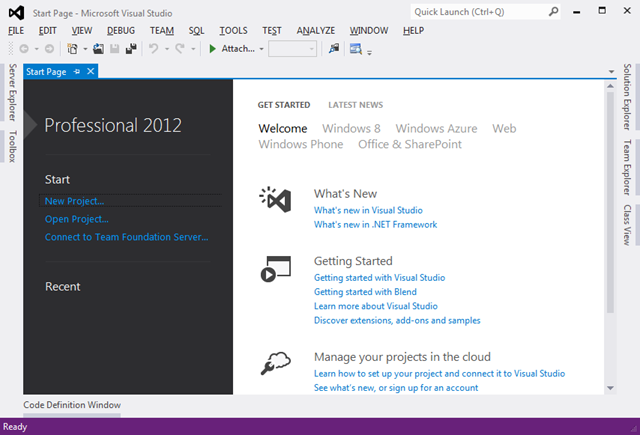Open the Undo history dropdown arrow

pyautogui.click(x=167, y=49)
